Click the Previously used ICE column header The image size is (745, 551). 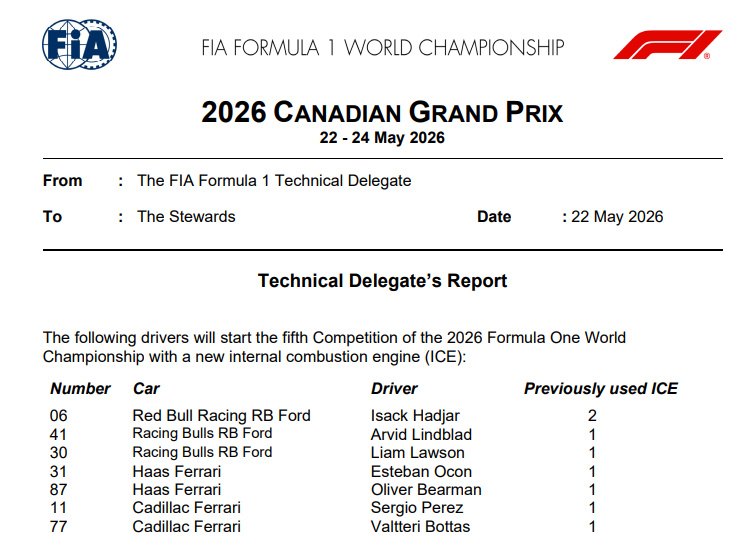601,389
